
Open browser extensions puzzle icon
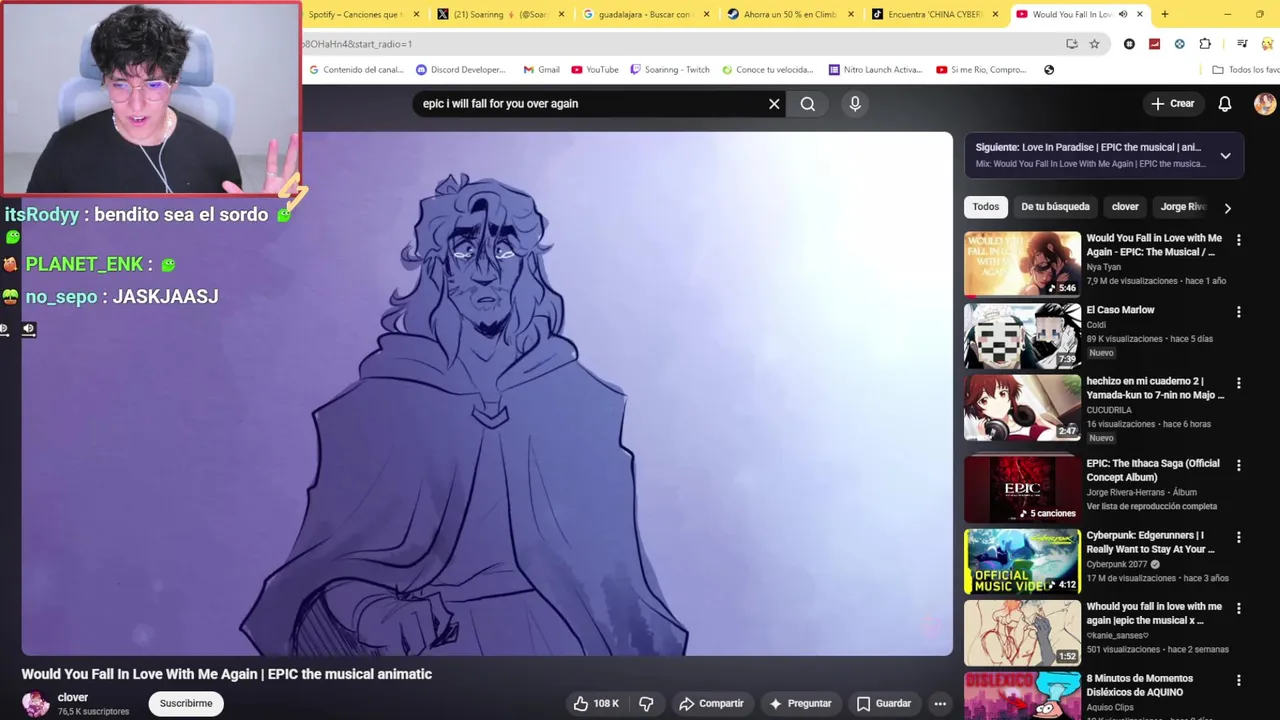tap(1205, 44)
